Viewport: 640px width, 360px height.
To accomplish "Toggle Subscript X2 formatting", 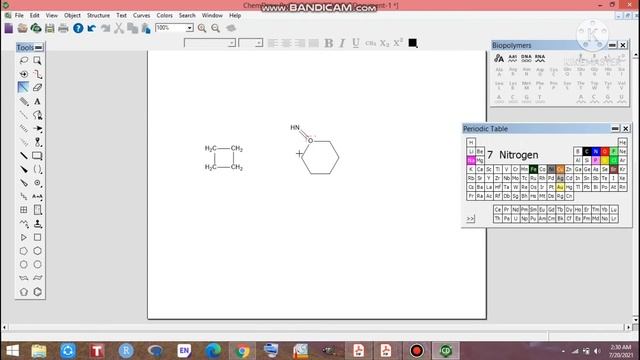I will tap(384, 43).
